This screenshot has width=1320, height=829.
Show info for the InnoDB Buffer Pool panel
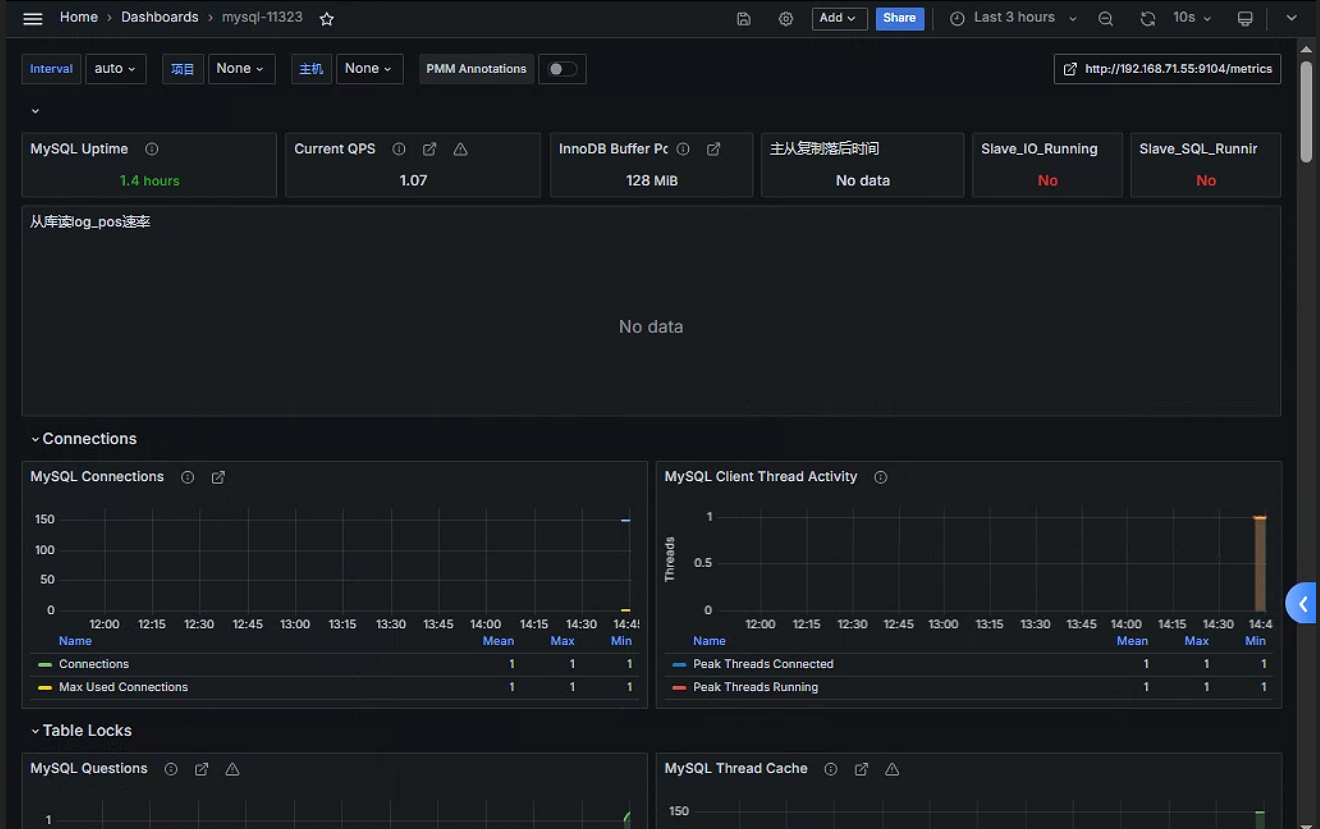pos(683,149)
